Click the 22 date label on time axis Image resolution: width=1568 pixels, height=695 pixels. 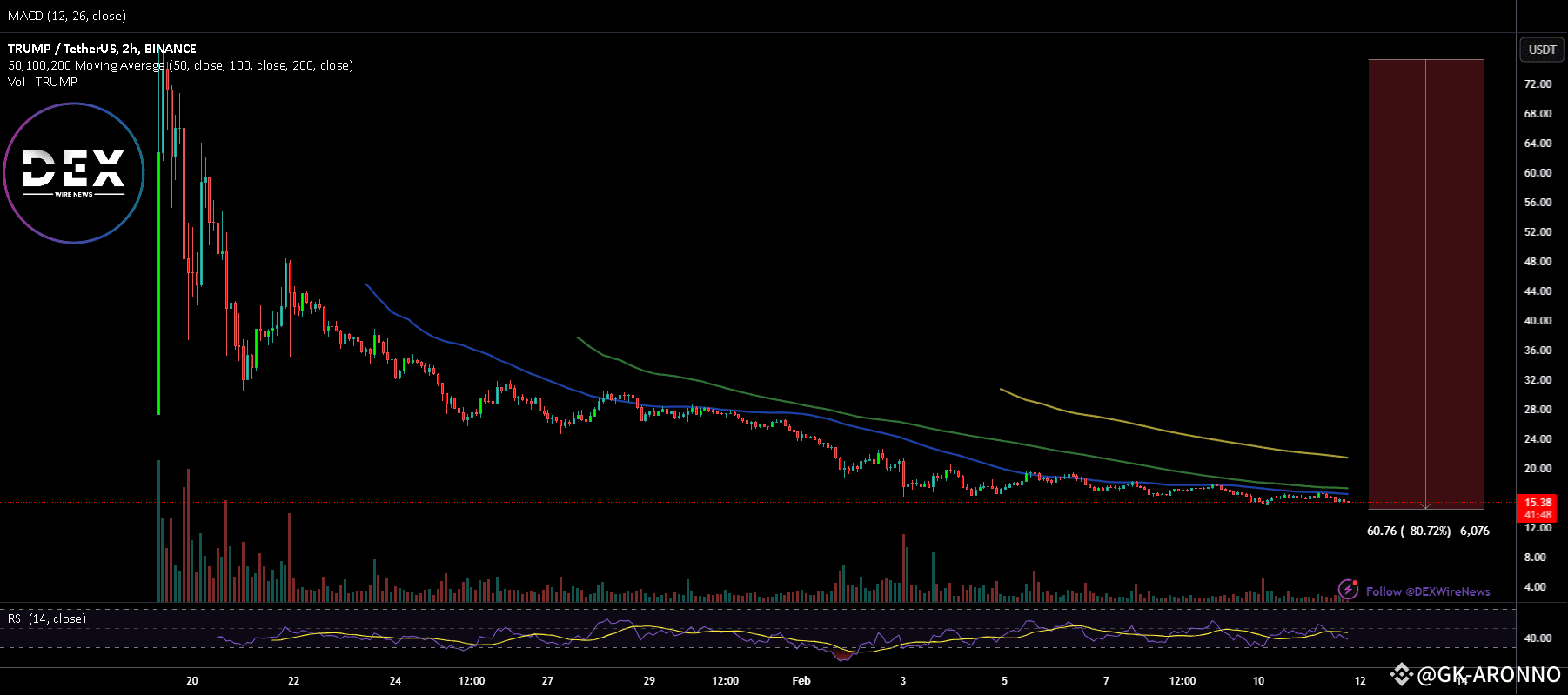(294, 680)
